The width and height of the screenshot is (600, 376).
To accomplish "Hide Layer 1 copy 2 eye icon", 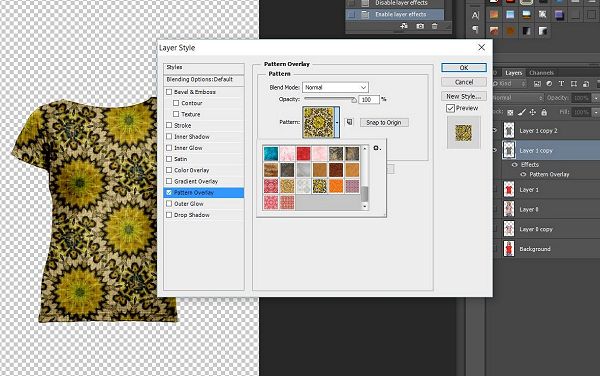I will (494, 130).
